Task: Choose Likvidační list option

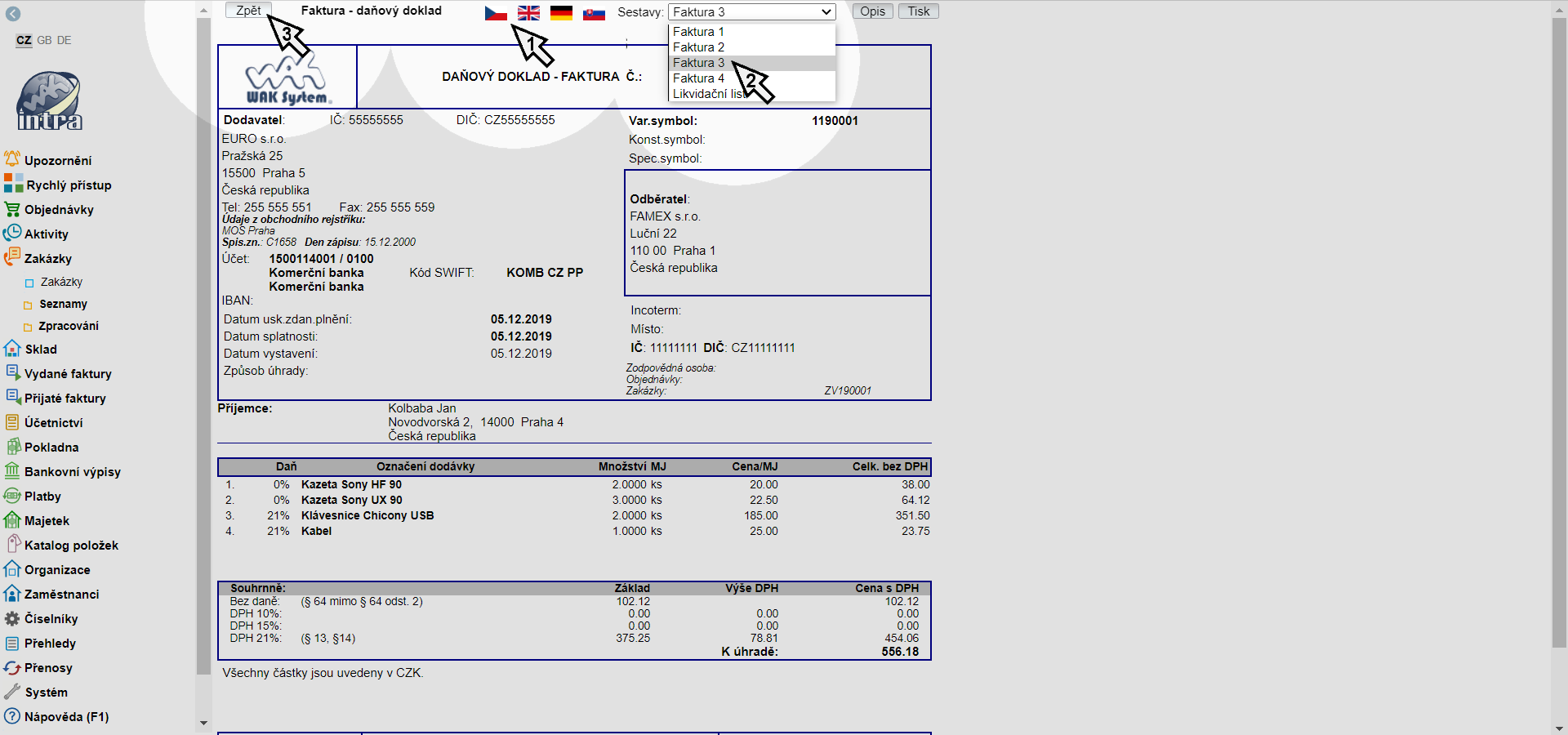Action: [x=751, y=94]
